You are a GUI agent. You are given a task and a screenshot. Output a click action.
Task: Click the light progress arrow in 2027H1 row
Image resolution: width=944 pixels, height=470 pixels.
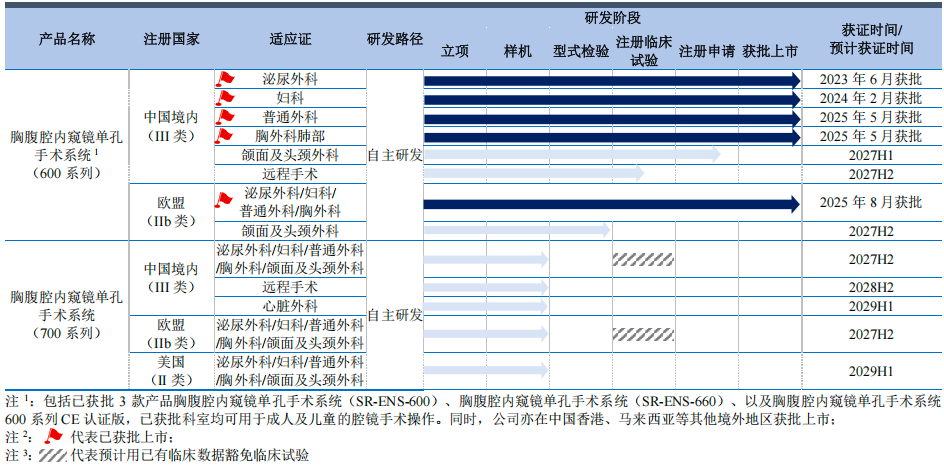572,155
